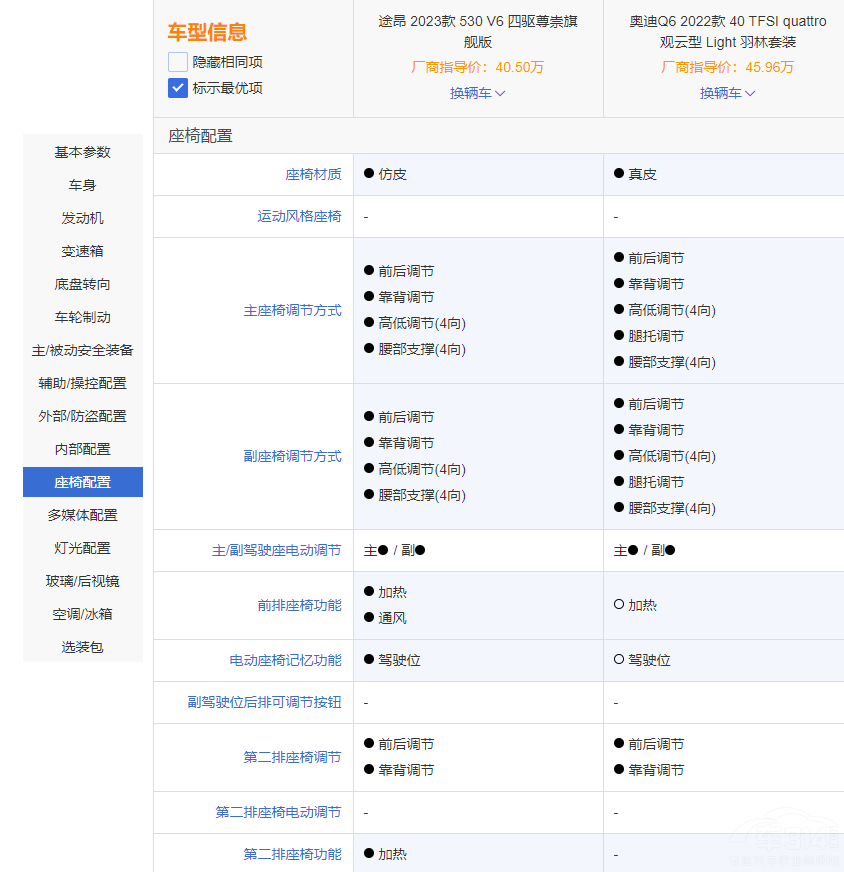Open 换辆车 dropdown for 途昂 2023款
The height and width of the screenshot is (872, 844).
pos(477,93)
